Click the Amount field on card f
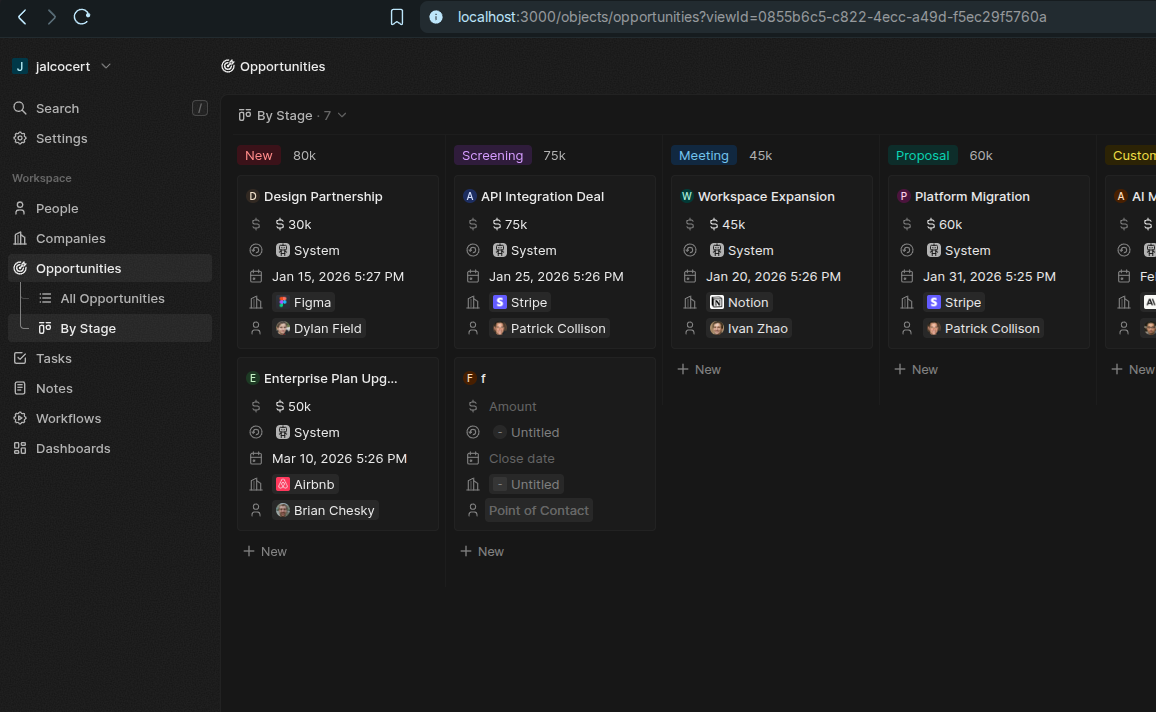Image resolution: width=1156 pixels, height=712 pixels. [x=512, y=406]
